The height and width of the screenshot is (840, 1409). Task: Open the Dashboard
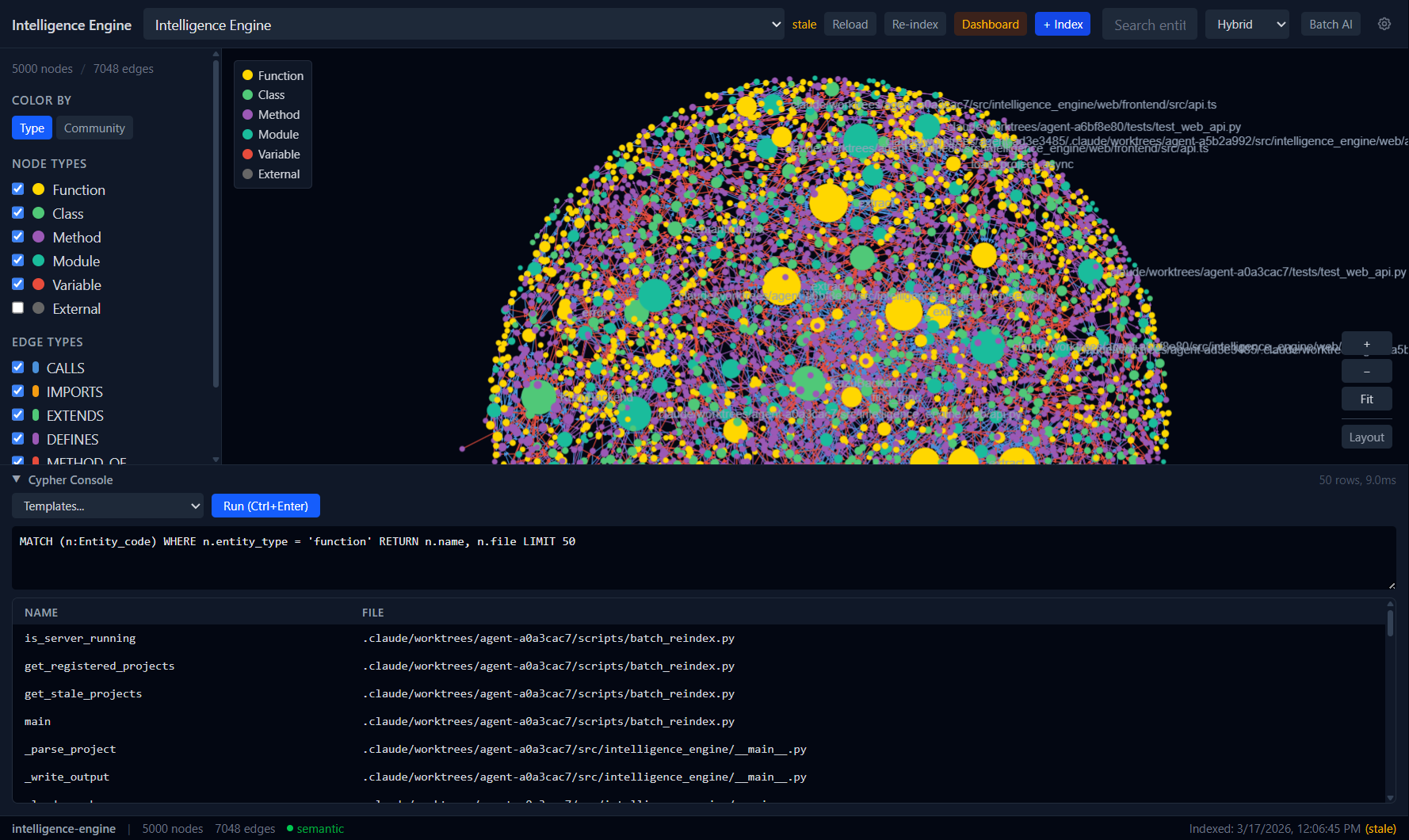(x=990, y=25)
